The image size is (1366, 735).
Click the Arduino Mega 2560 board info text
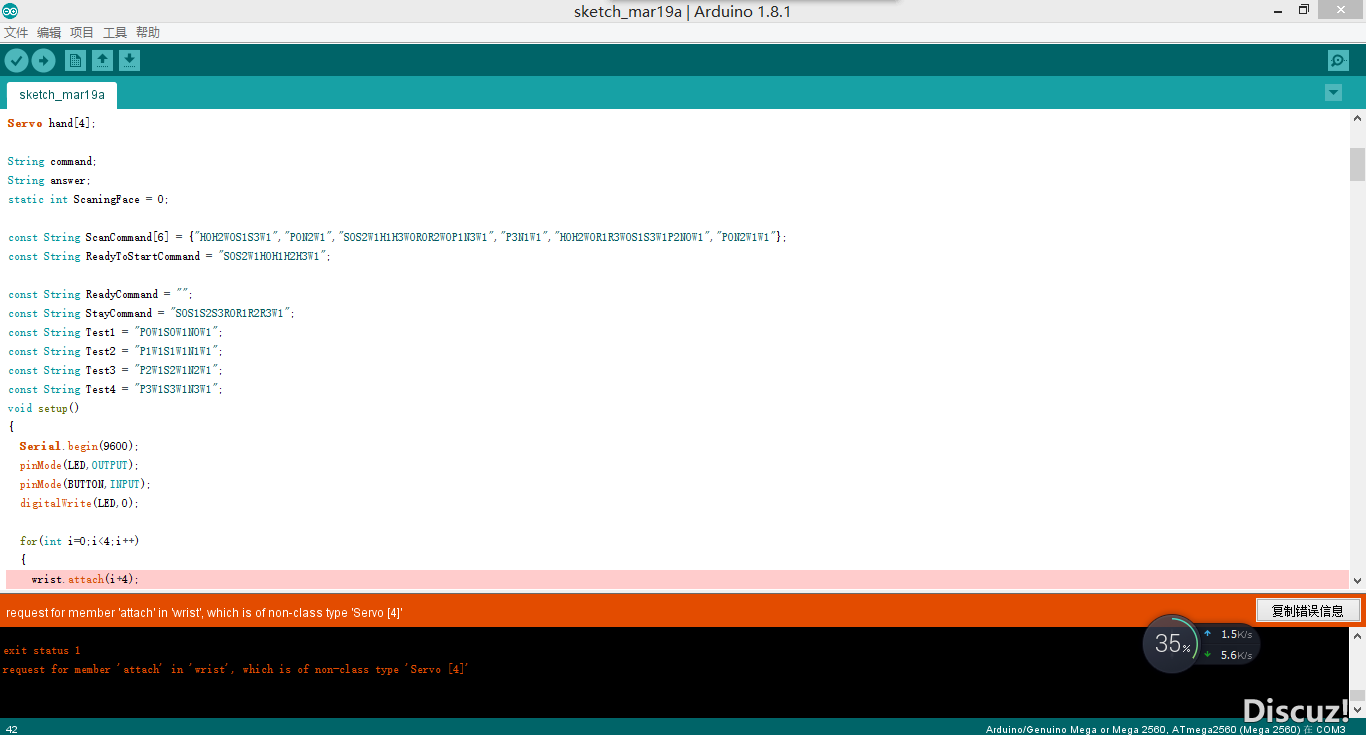point(1166,729)
